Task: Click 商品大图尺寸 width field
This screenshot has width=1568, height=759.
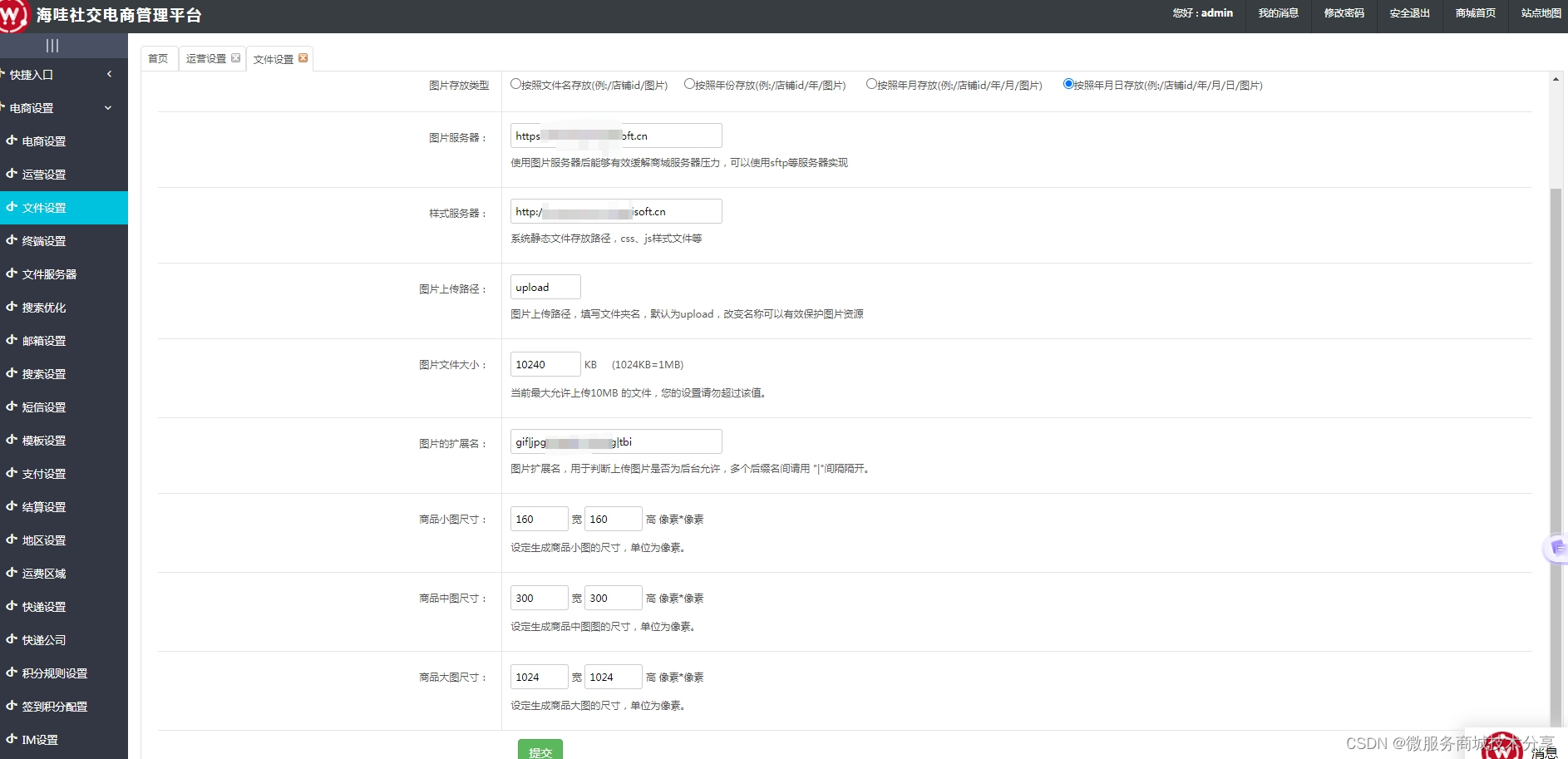Action: coord(540,677)
